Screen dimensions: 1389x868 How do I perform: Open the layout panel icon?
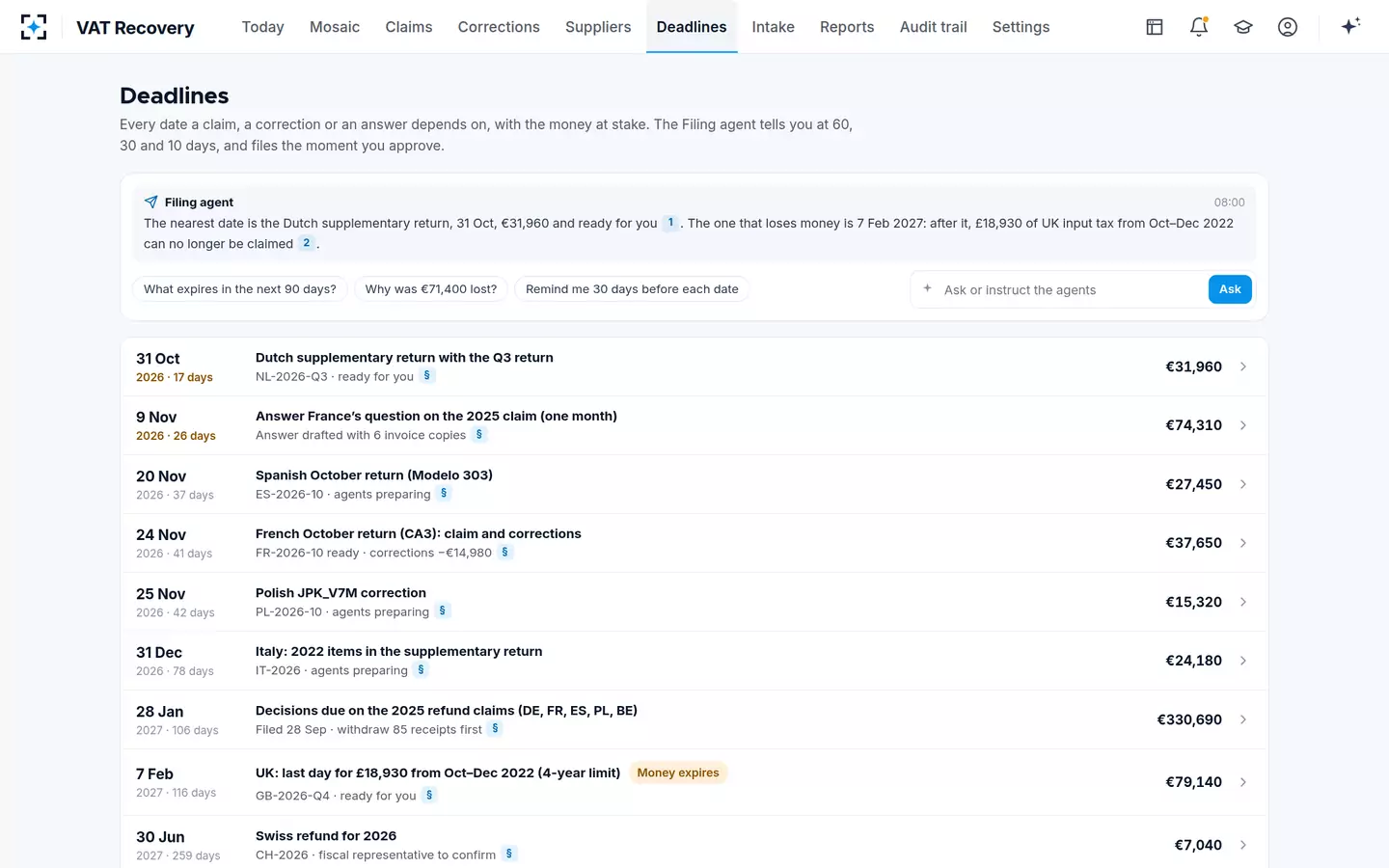click(1155, 27)
